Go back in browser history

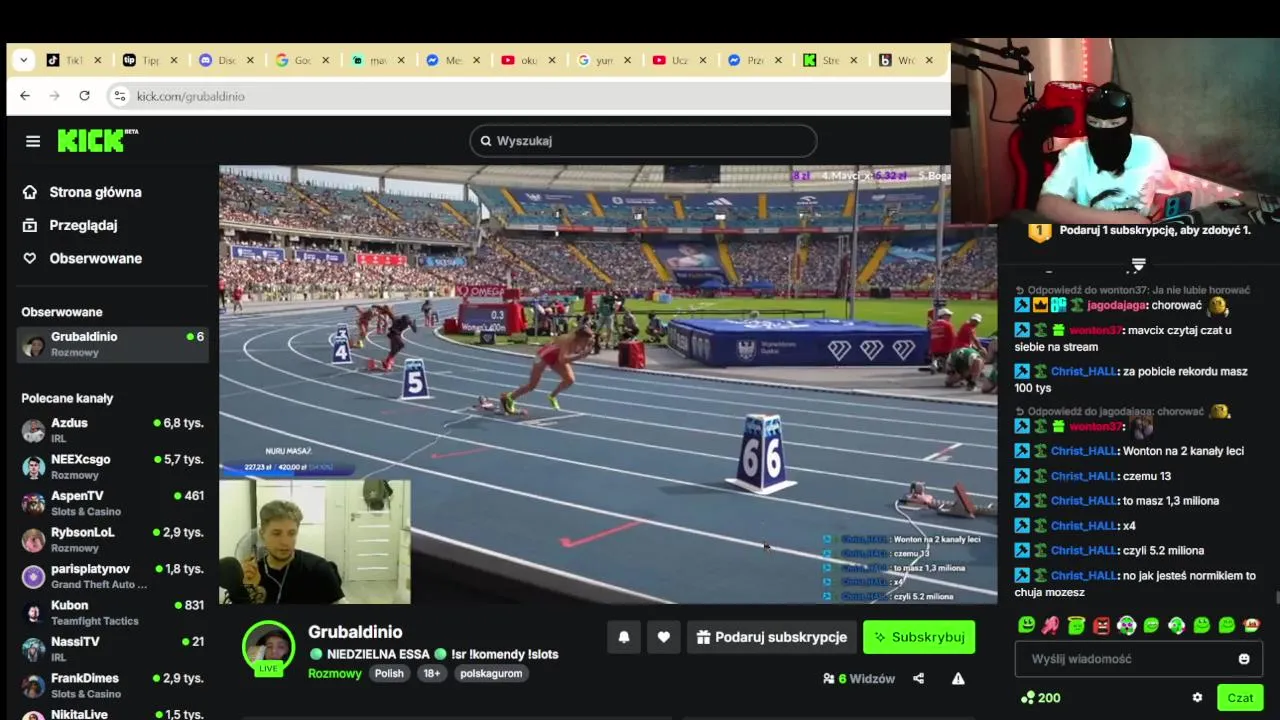tap(25, 96)
